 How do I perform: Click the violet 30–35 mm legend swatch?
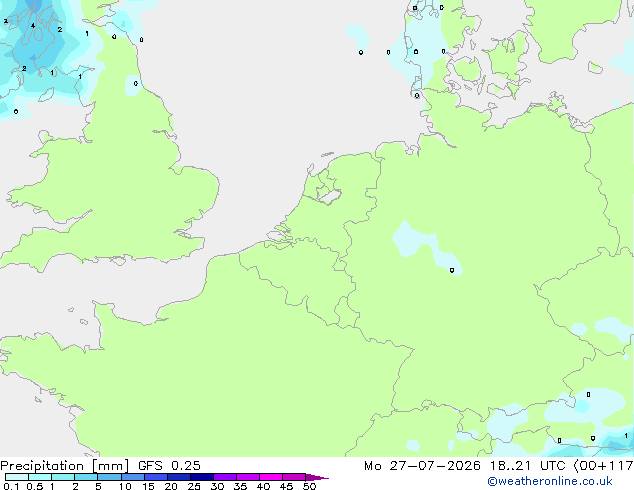225,477
